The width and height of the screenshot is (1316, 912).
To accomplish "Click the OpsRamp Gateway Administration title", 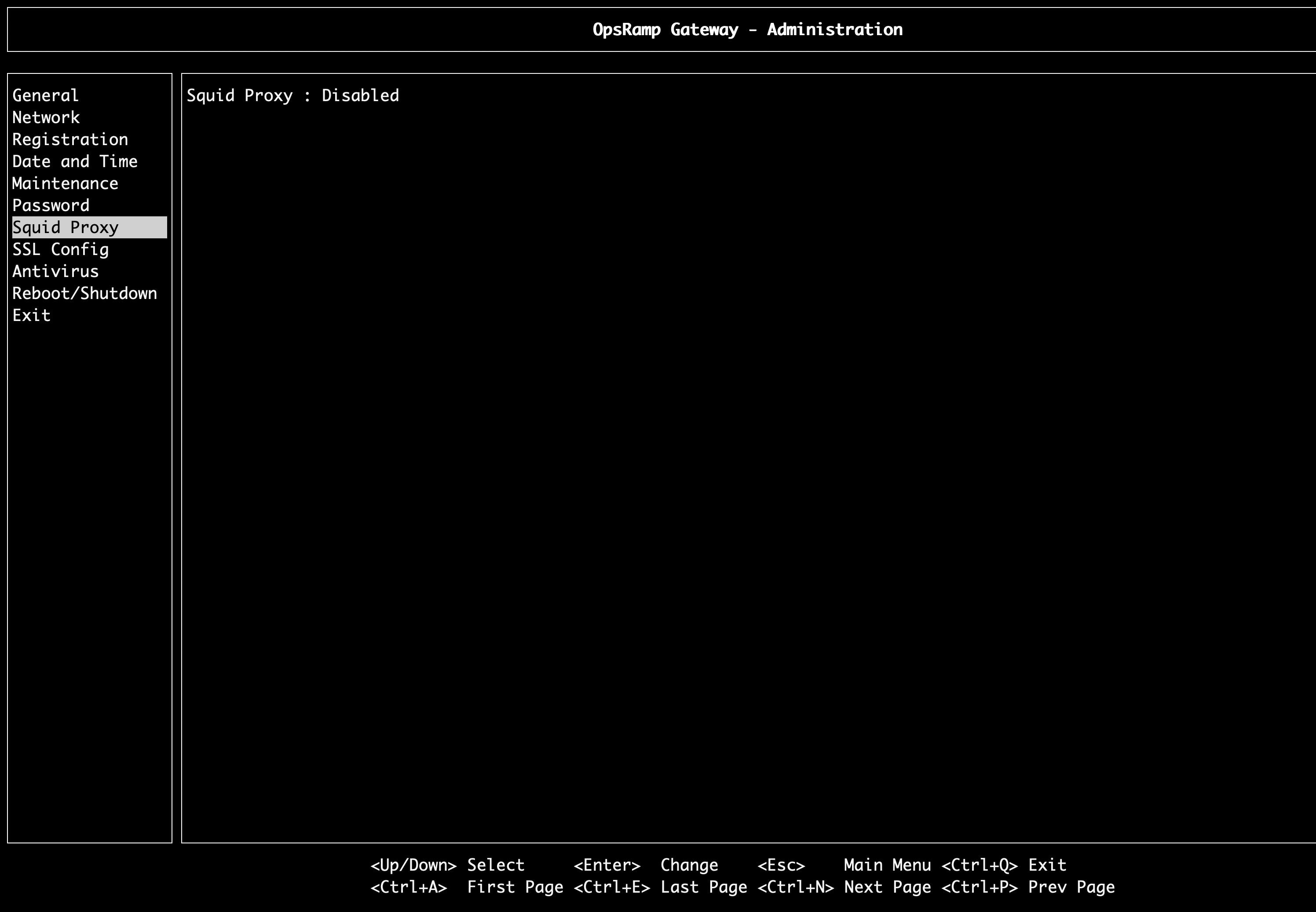I will click(747, 30).
